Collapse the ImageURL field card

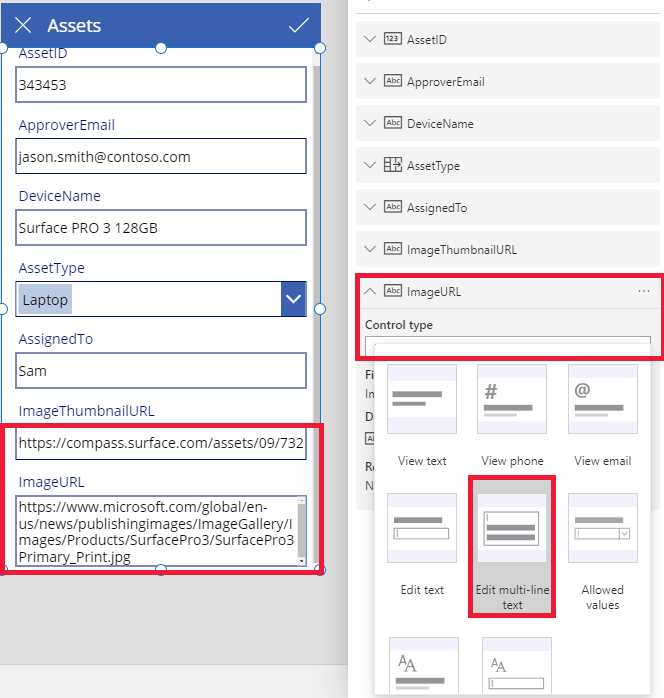pos(370,291)
